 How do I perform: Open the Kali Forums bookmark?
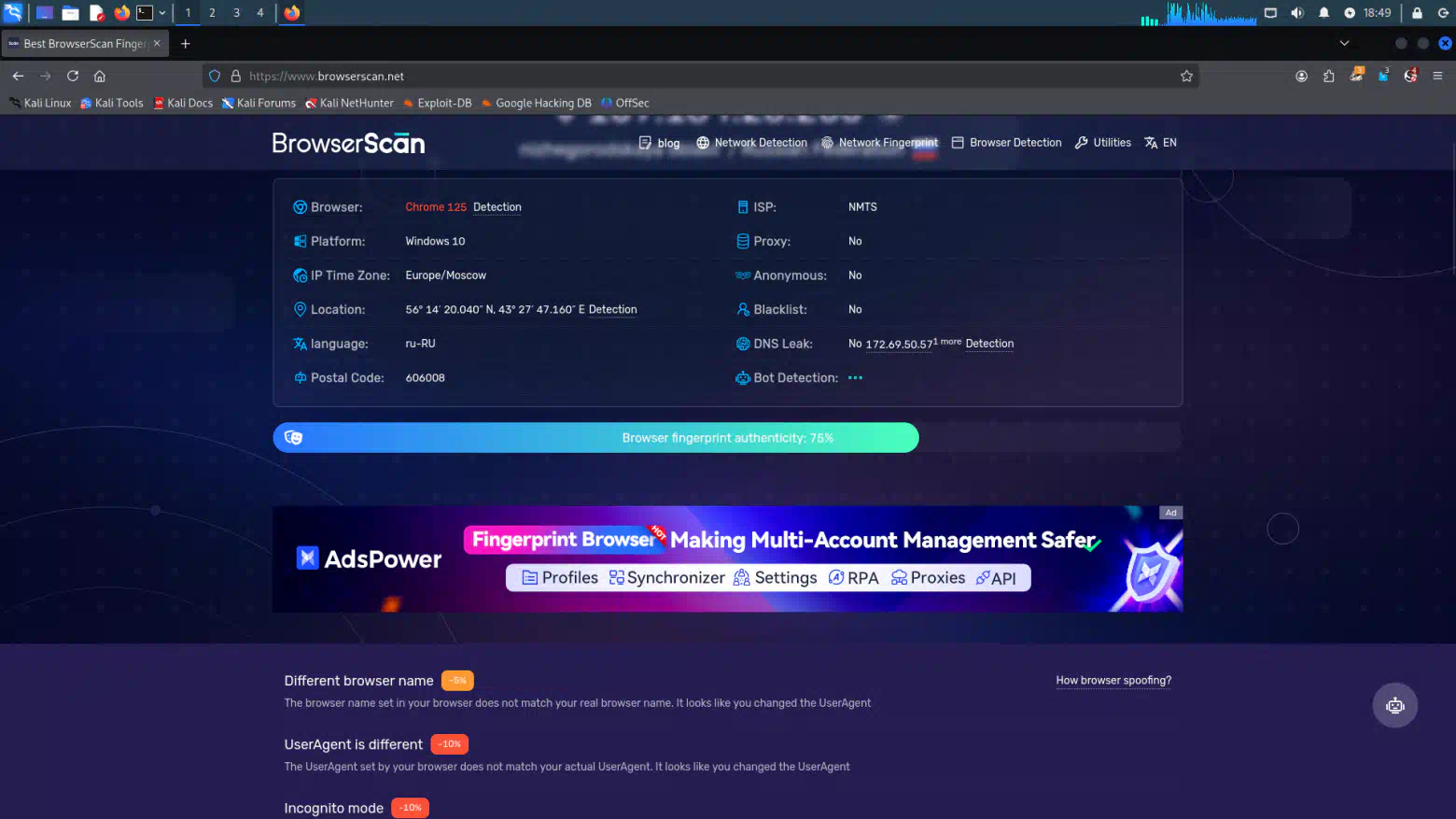[x=259, y=103]
